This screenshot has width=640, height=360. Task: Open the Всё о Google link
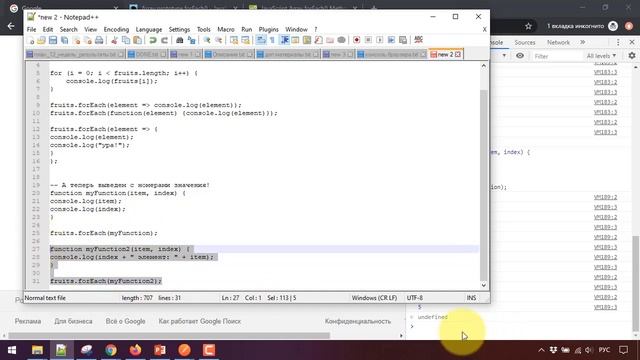coord(125,322)
